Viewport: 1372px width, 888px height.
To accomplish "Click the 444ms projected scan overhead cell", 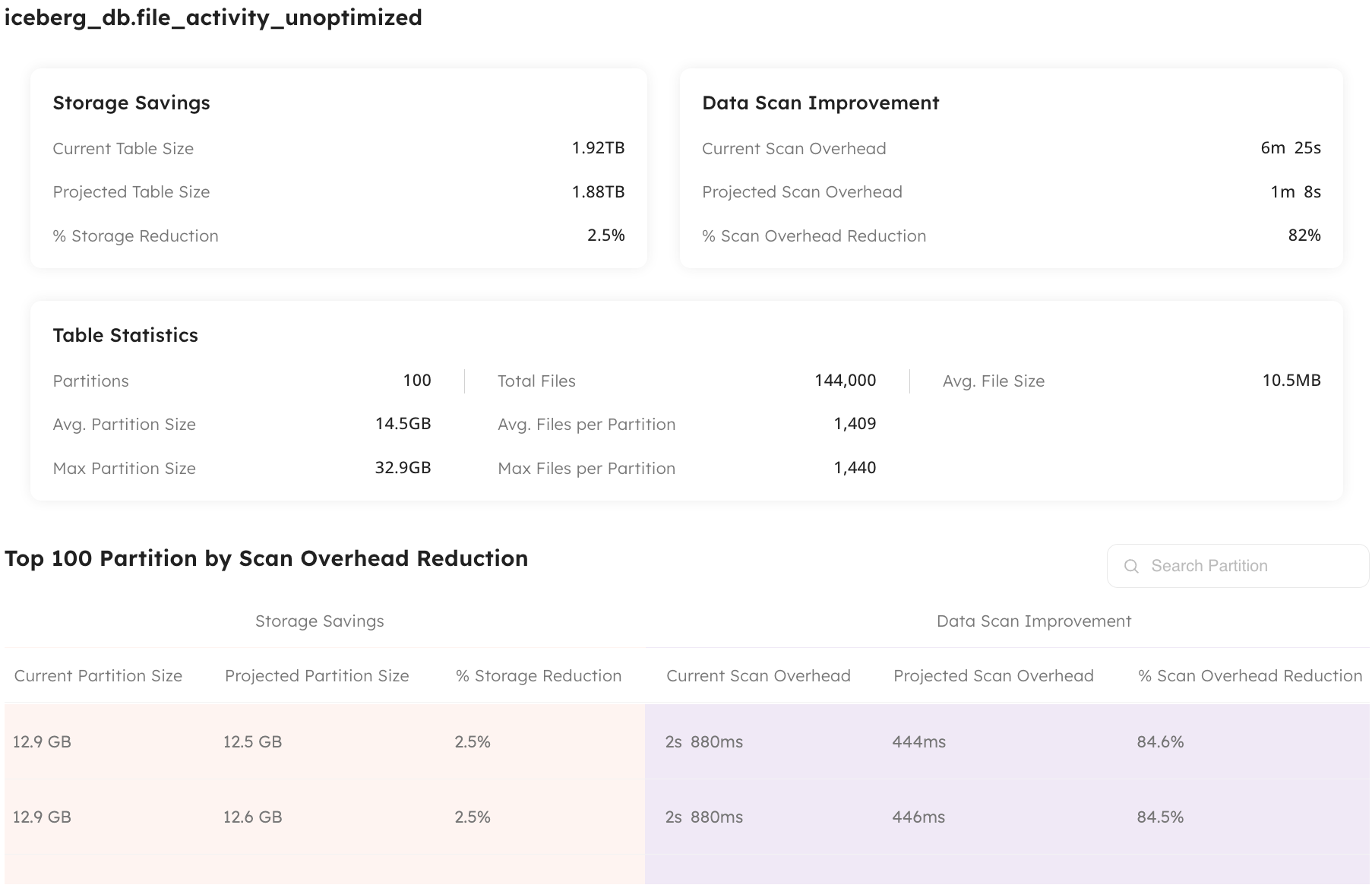I will 918,742.
